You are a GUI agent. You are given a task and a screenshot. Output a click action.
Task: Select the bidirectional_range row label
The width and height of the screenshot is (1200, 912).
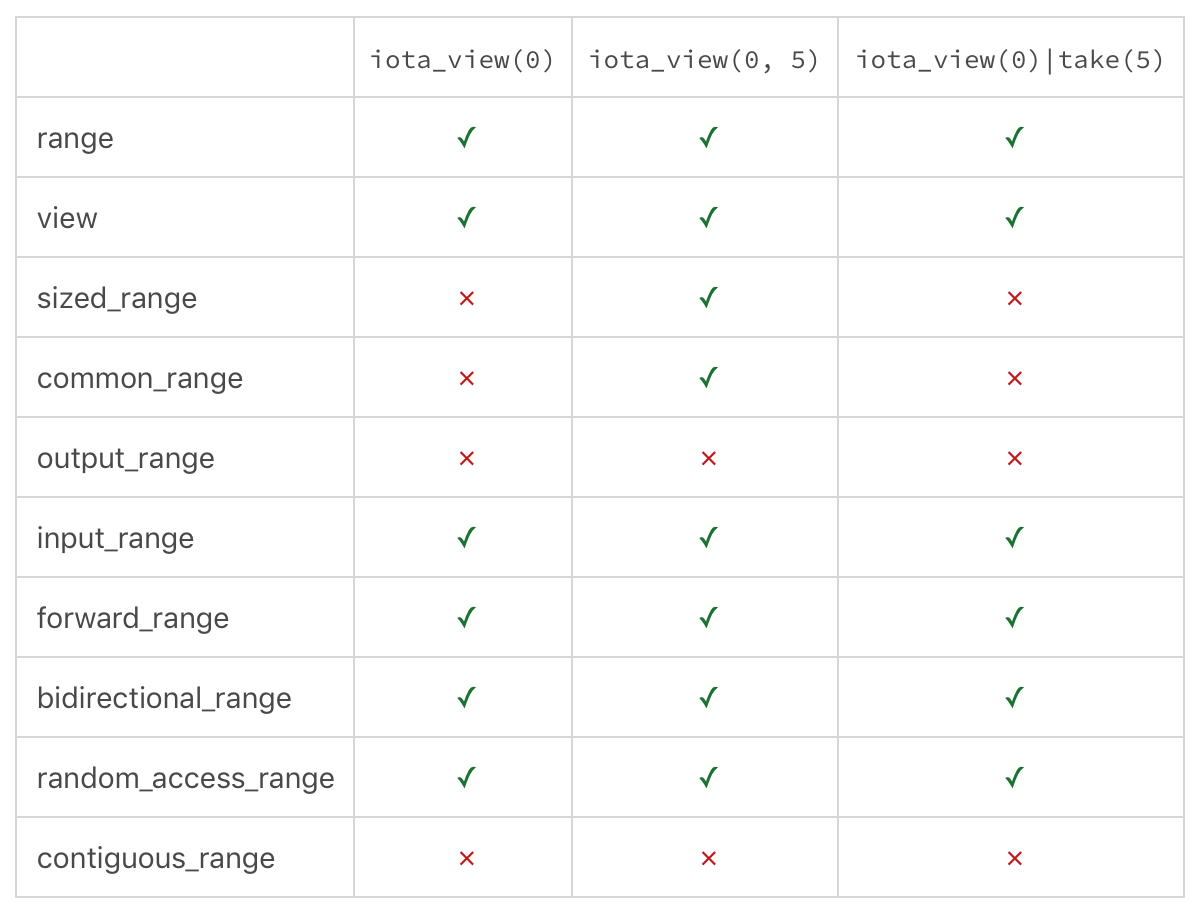pyautogui.click(x=164, y=699)
